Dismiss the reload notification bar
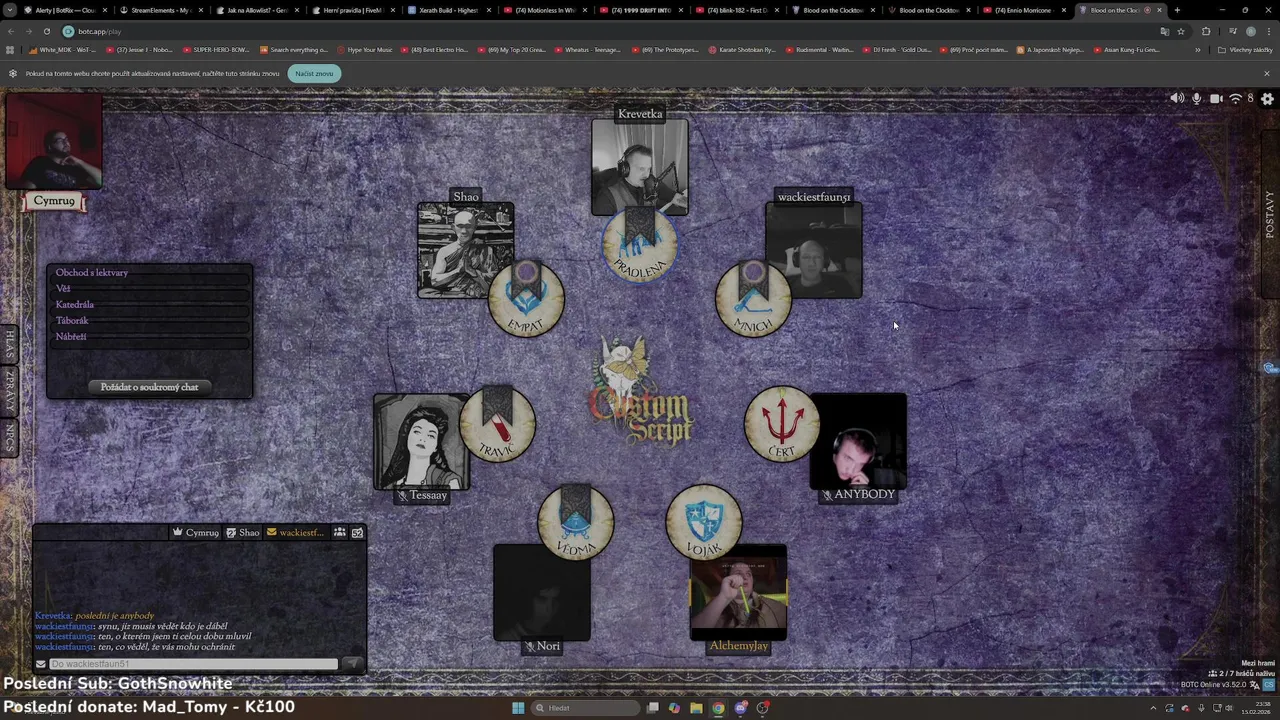This screenshot has width=1280, height=720. point(1266,73)
